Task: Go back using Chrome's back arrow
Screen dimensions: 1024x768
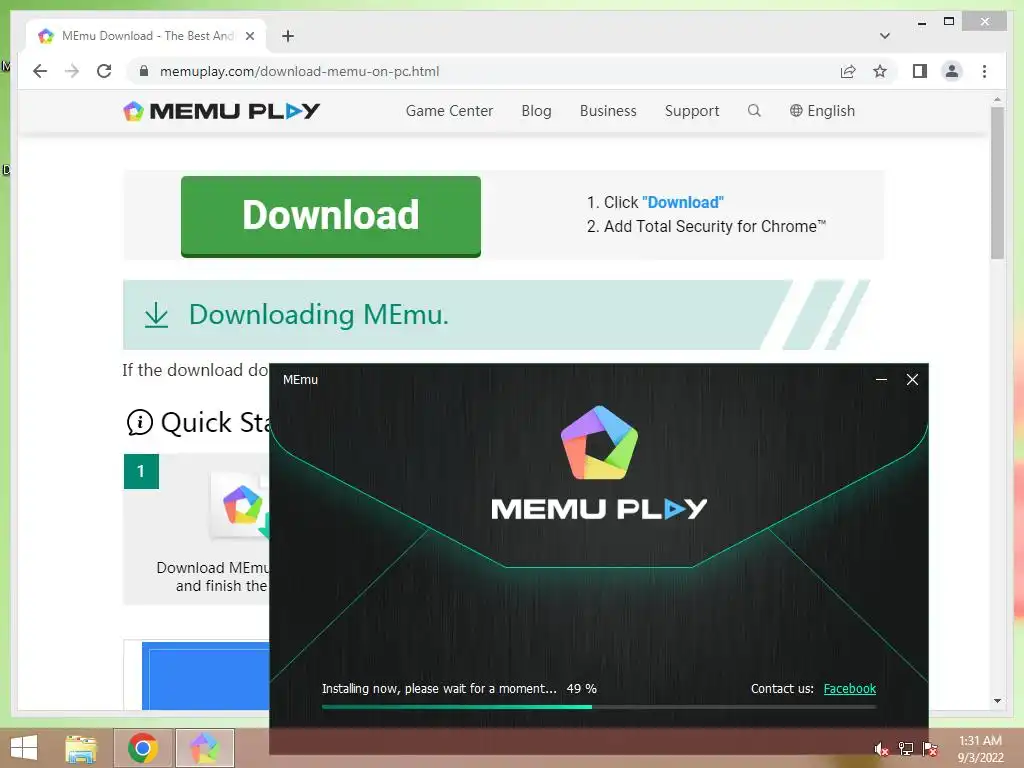Action: click(x=40, y=71)
